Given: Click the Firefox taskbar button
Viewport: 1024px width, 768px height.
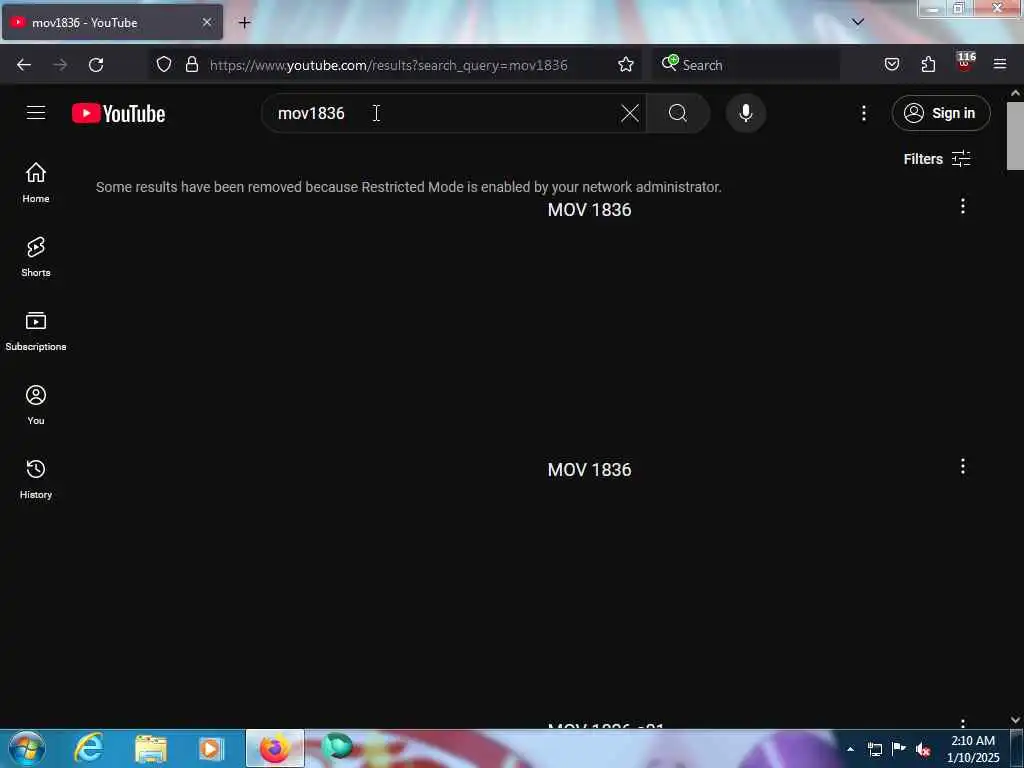Looking at the screenshot, I should (275, 748).
